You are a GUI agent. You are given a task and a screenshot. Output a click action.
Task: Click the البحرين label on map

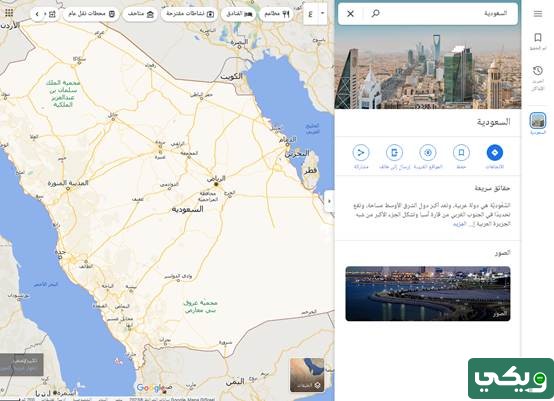297,154
